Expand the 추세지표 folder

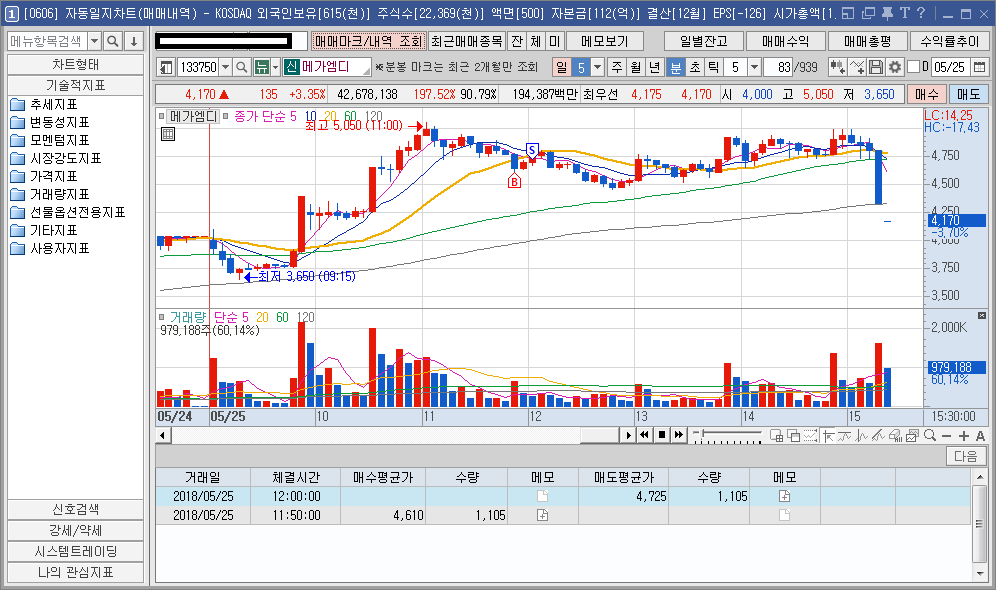pos(54,104)
